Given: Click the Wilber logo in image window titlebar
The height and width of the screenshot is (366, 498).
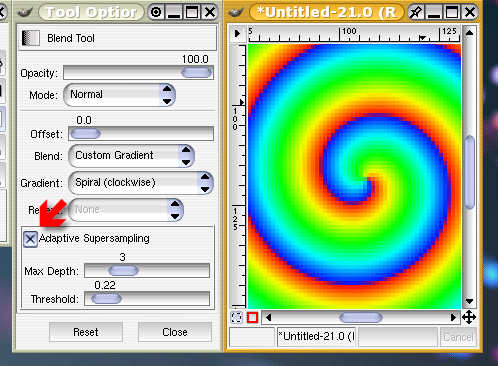Looking at the screenshot, I should coord(235,12).
